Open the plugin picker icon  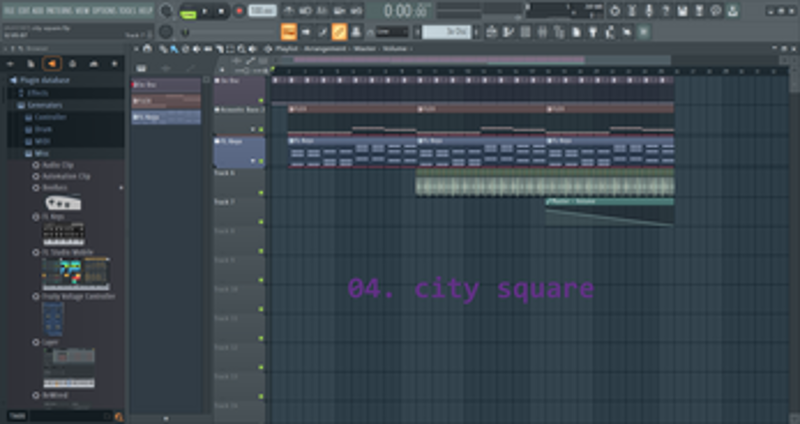593,32
